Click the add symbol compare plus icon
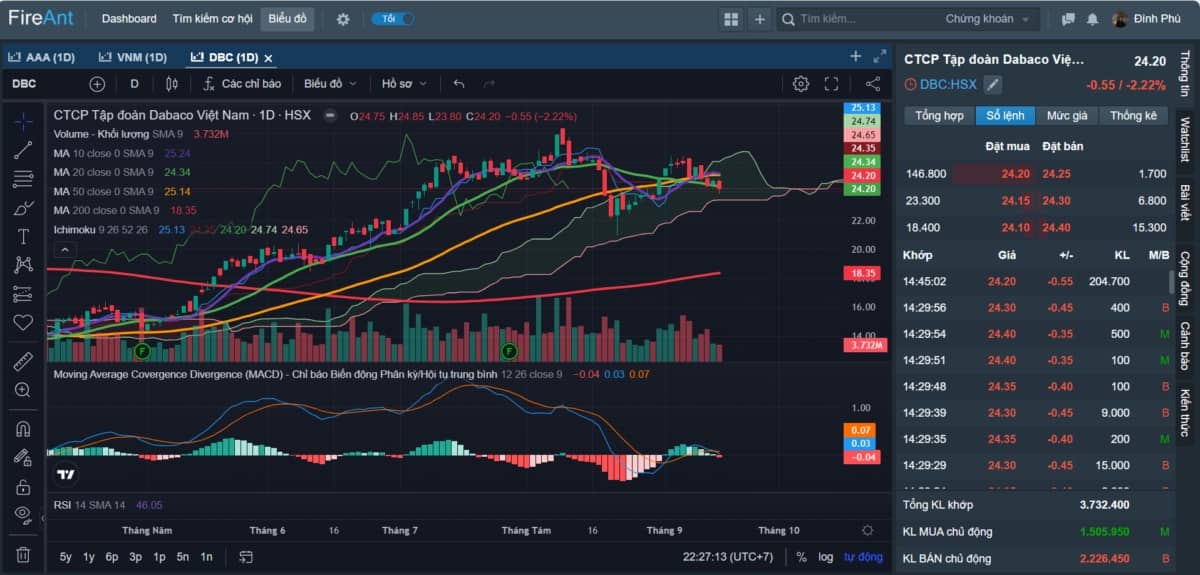 tap(97, 84)
